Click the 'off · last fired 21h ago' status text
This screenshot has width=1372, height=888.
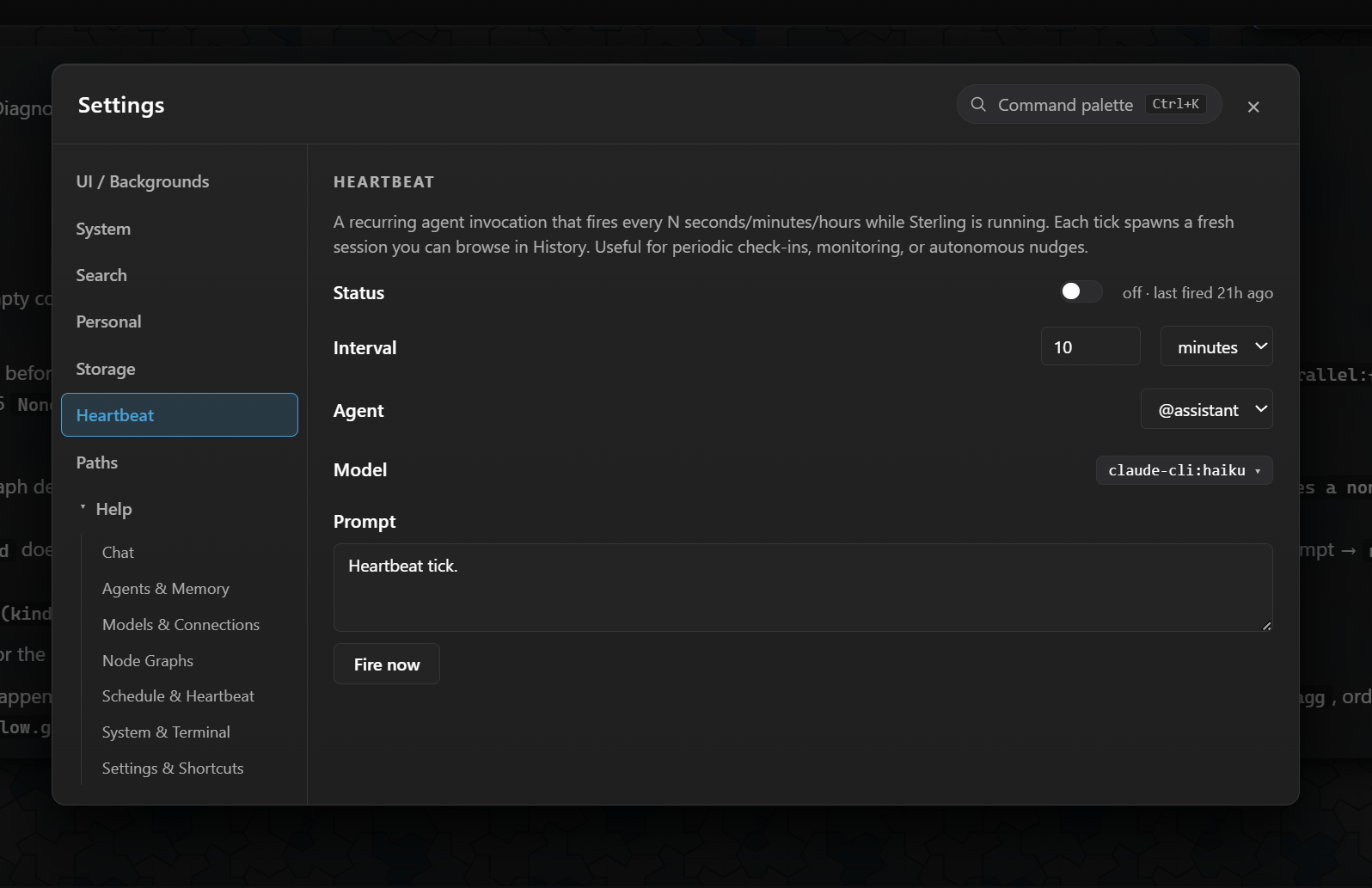pyautogui.click(x=1197, y=292)
